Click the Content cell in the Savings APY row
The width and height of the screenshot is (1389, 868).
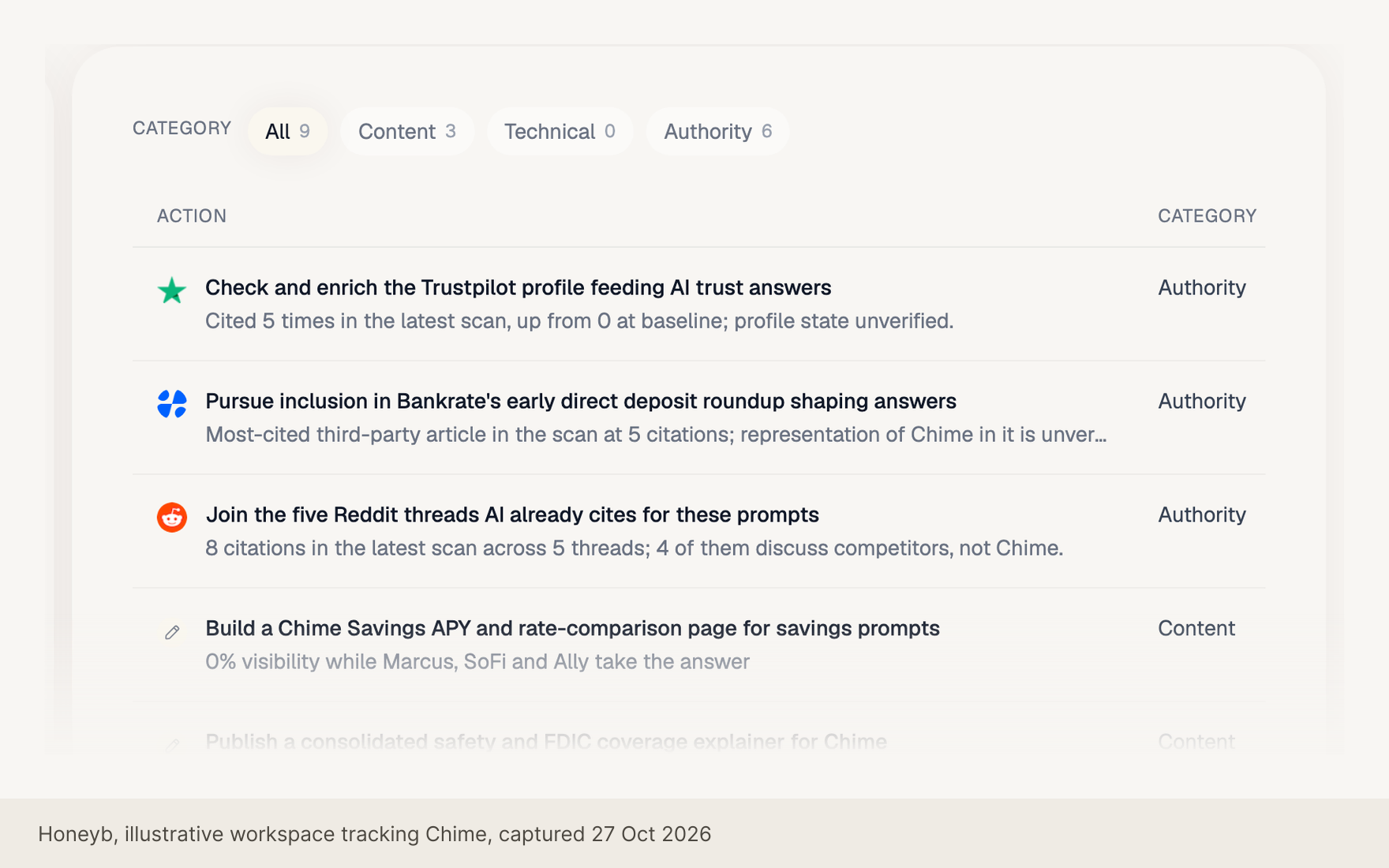point(1196,629)
